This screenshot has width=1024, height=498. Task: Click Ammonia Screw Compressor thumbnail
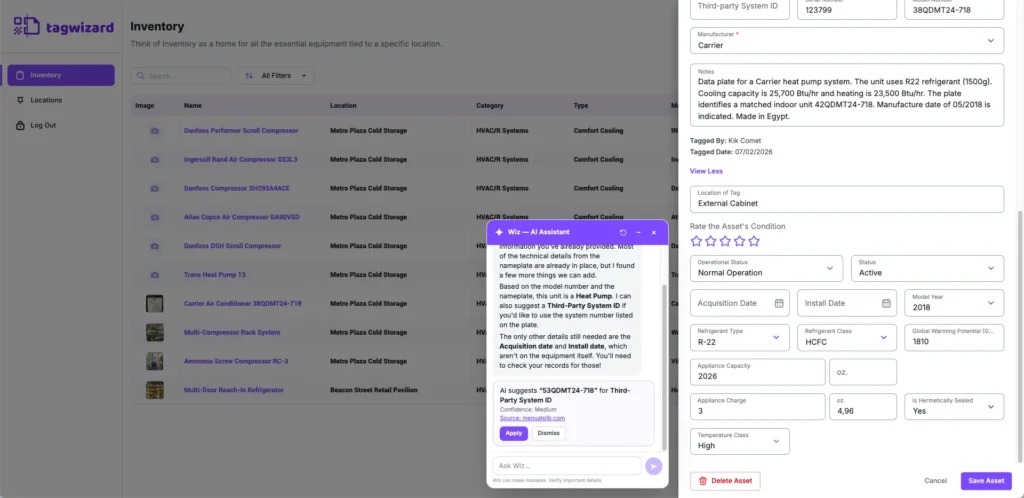pos(155,361)
